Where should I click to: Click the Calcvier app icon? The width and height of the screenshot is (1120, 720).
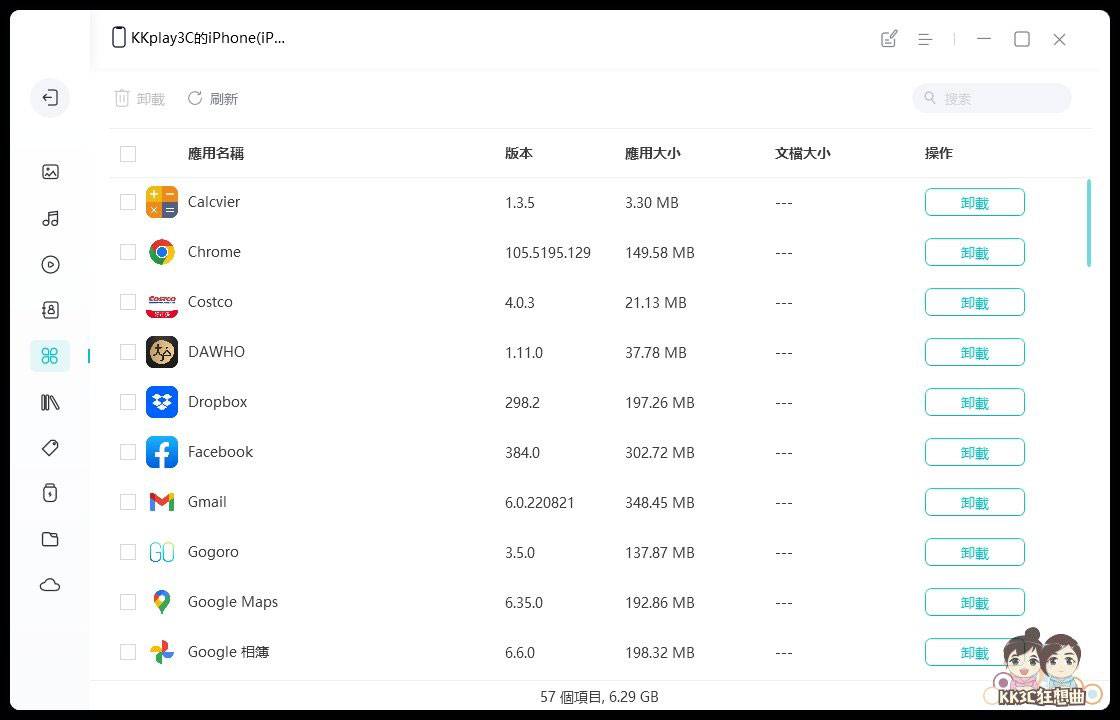(x=161, y=202)
